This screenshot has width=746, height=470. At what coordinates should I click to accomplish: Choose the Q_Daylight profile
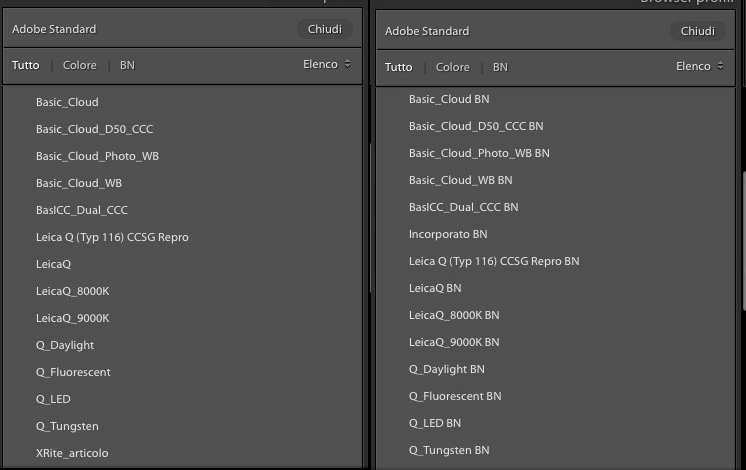[65, 345]
